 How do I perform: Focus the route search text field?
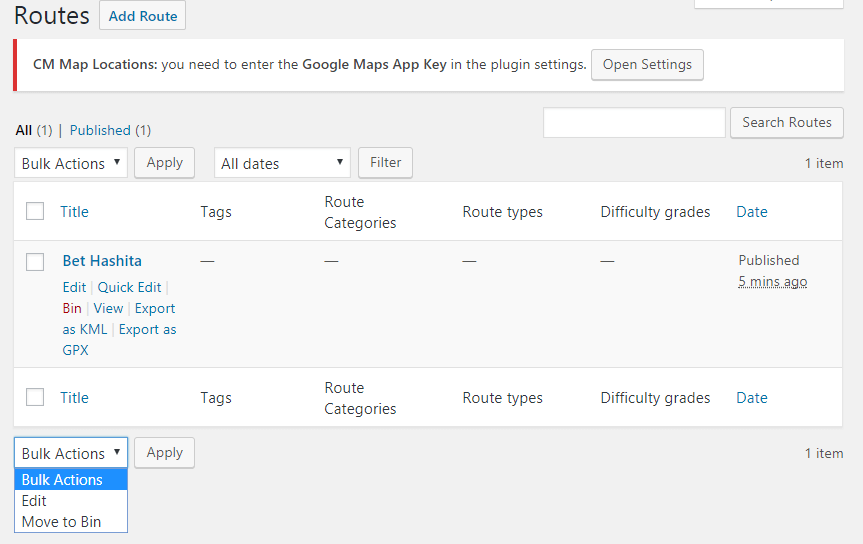click(x=633, y=123)
